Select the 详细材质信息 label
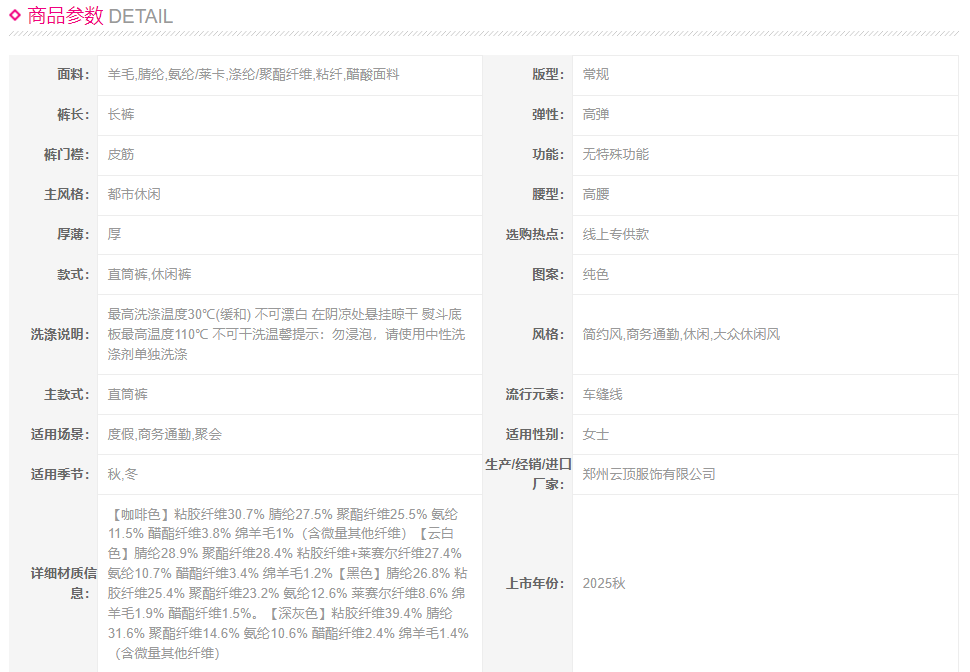 click(x=64, y=584)
